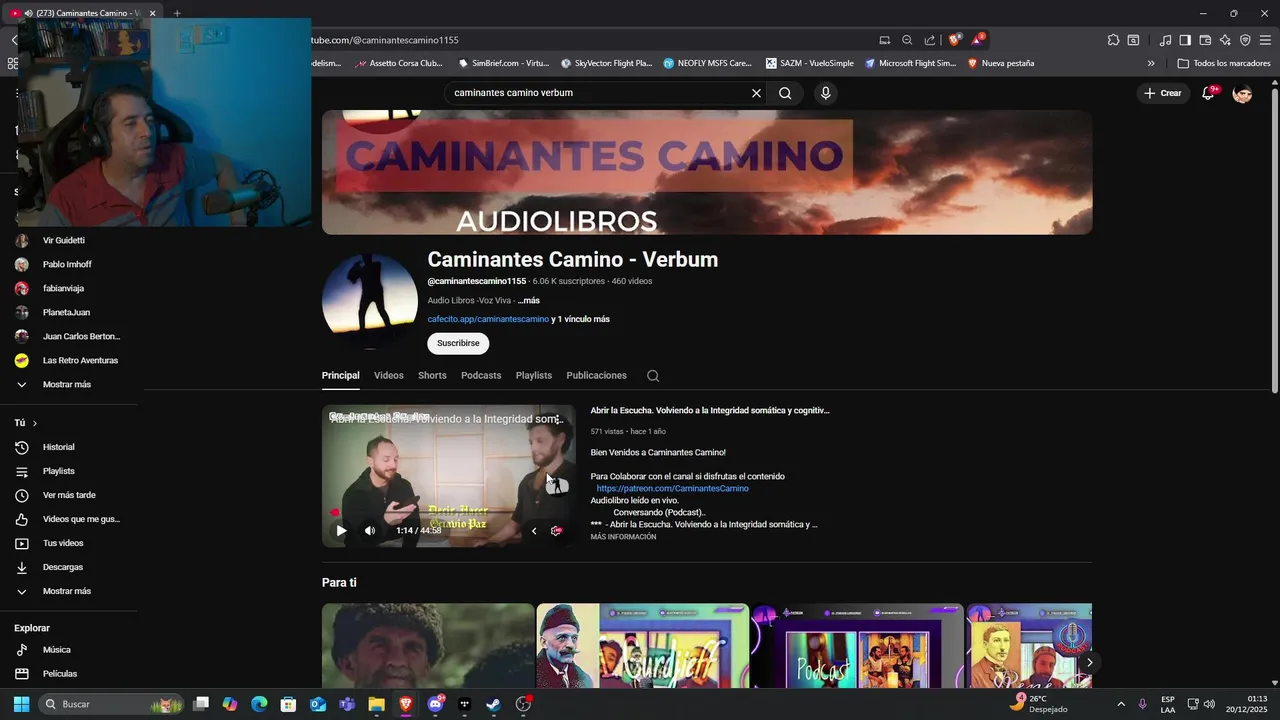Open the YouTube account avatar menu
This screenshot has width=1280, height=720.
click(1242, 93)
